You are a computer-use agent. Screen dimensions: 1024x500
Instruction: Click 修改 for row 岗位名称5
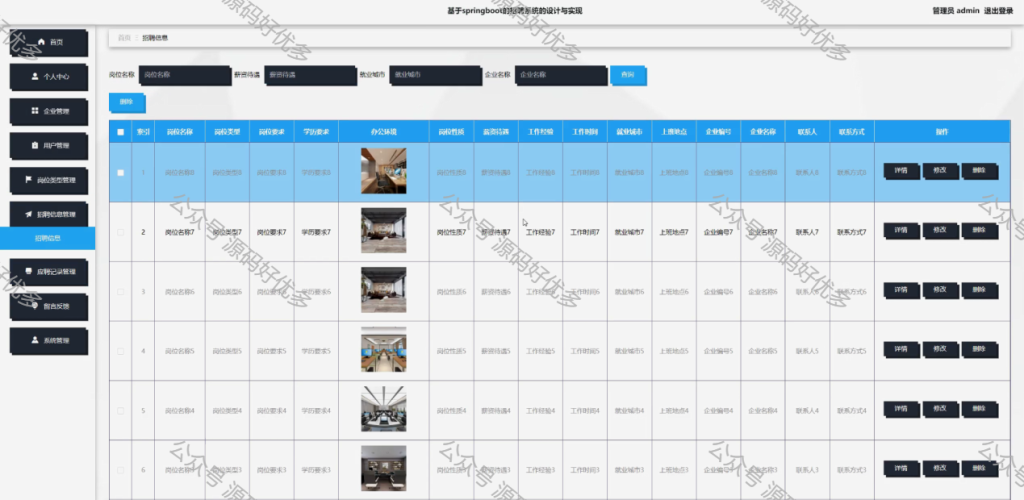tap(940, 350)
